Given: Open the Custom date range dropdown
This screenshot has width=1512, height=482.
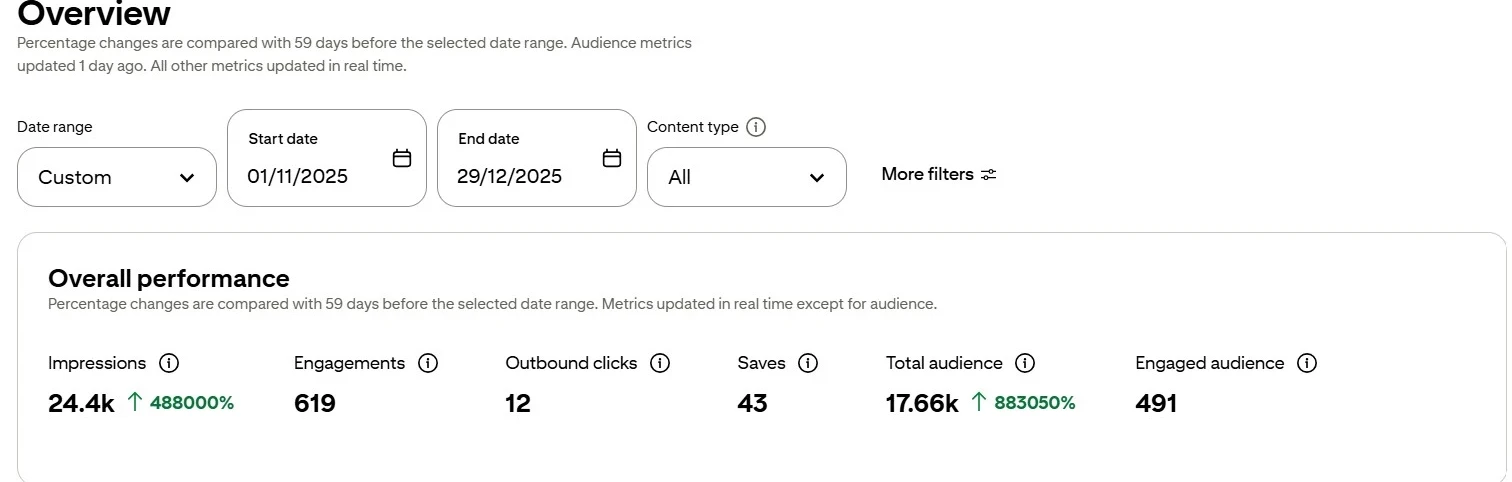Looking at the screenshot, I should point(117,177).
